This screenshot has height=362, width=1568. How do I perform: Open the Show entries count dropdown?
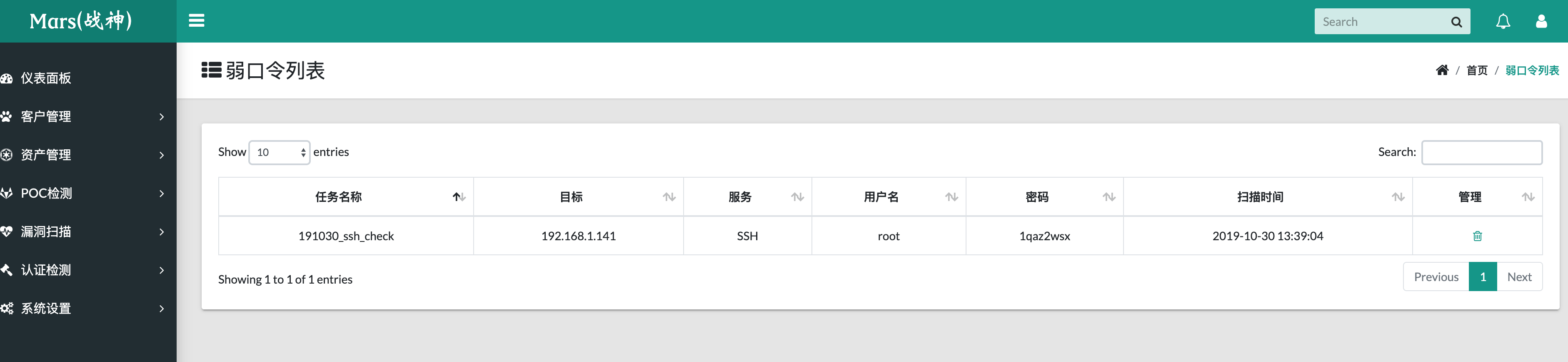coord(280,152)
